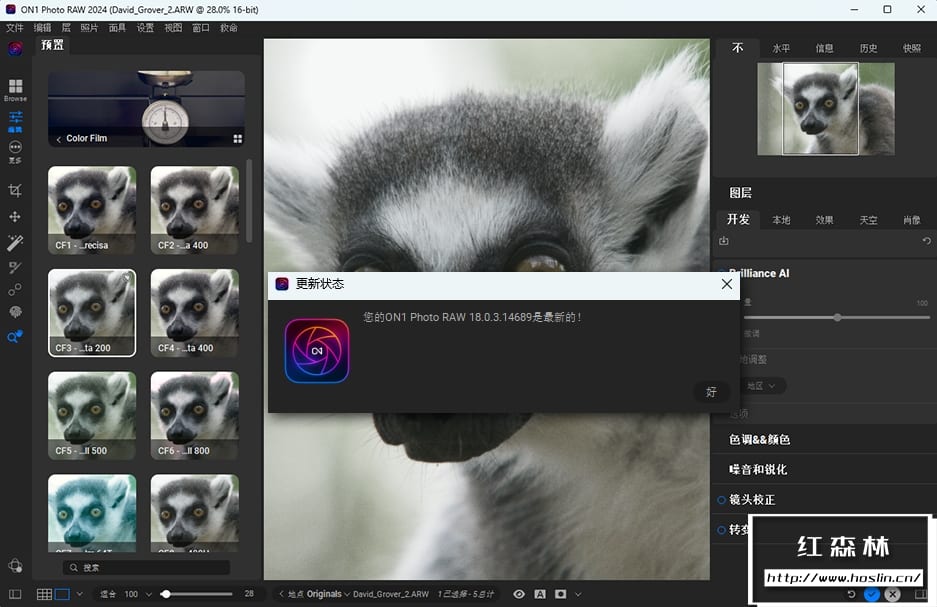Expand the blend amount 100 dropdown
The width and height of the screenshot is (937, 607).
(149, 594)
